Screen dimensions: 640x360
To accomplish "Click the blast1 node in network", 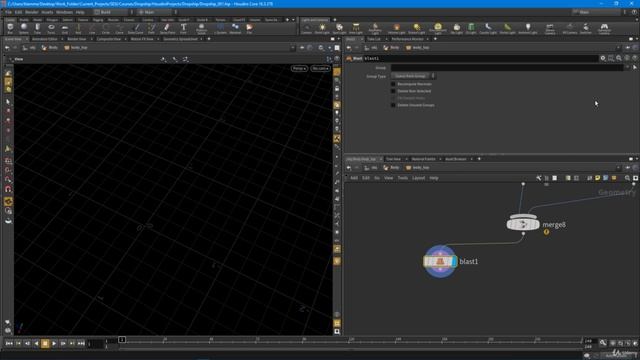I will point(440,261).
